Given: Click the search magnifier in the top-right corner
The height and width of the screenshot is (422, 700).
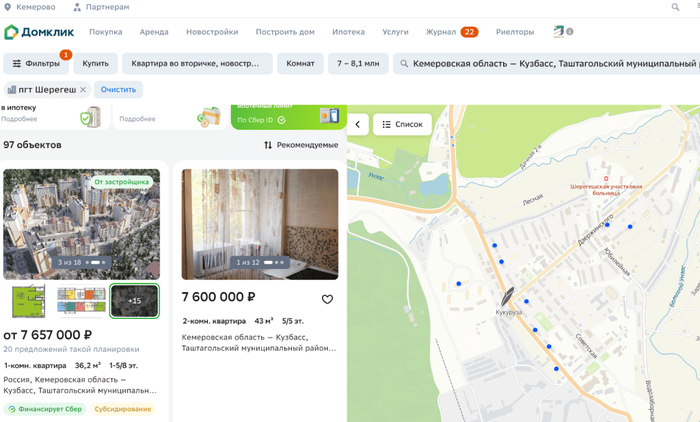Looking at the screenshot, I should pos(675,7).
